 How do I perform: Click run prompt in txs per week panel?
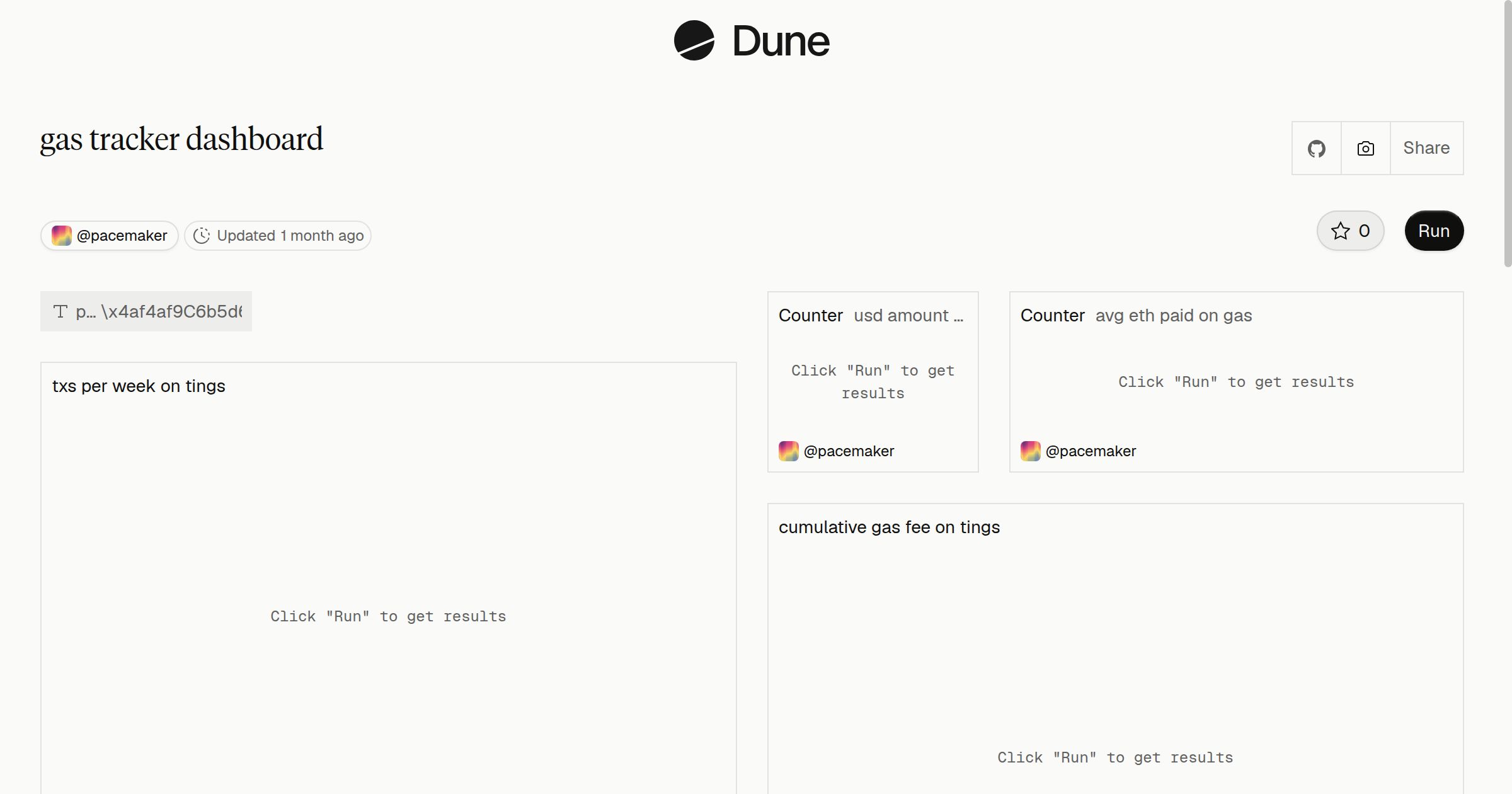click(388, 616)
